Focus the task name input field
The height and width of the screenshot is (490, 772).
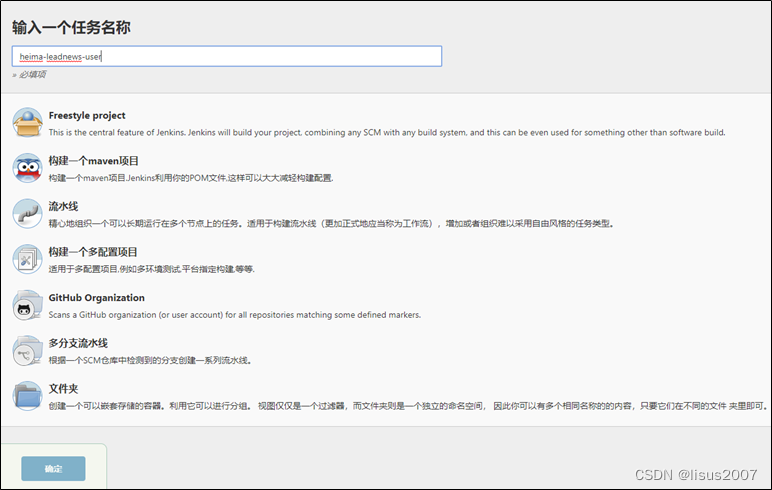point(227,56)
